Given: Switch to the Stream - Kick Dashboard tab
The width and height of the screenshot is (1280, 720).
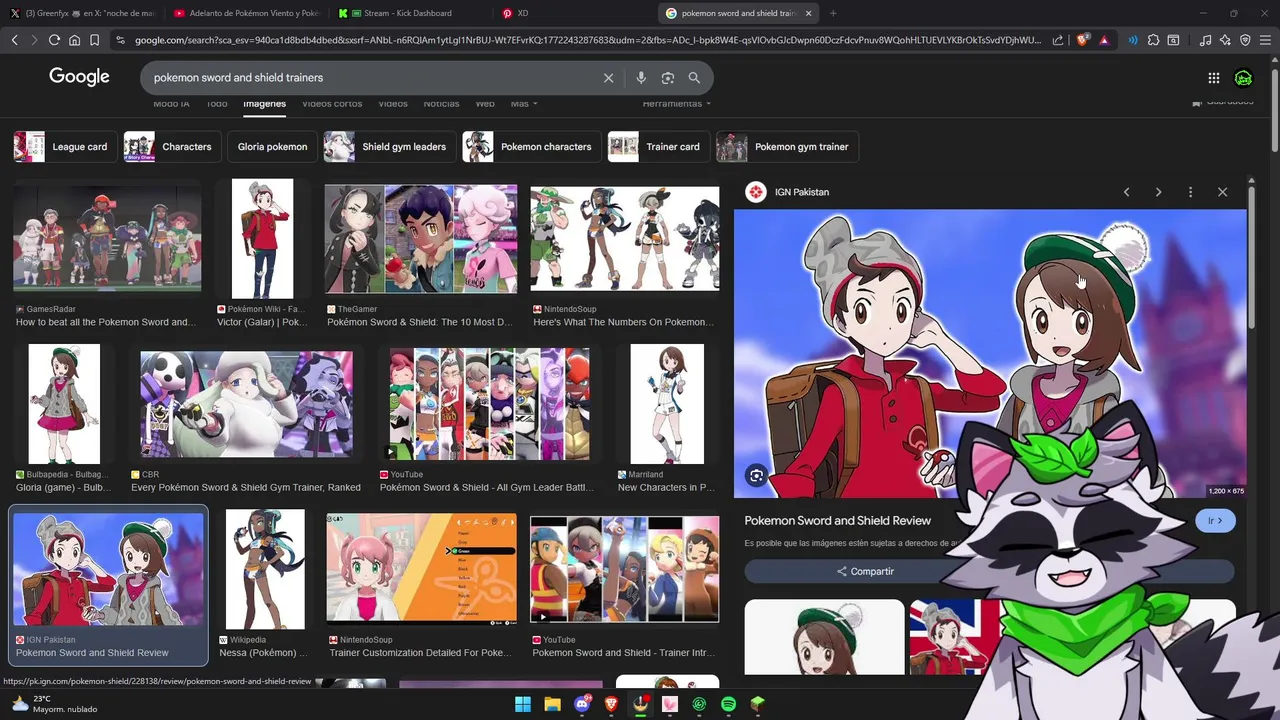Looking at the screenshot, I should (410, 13).
